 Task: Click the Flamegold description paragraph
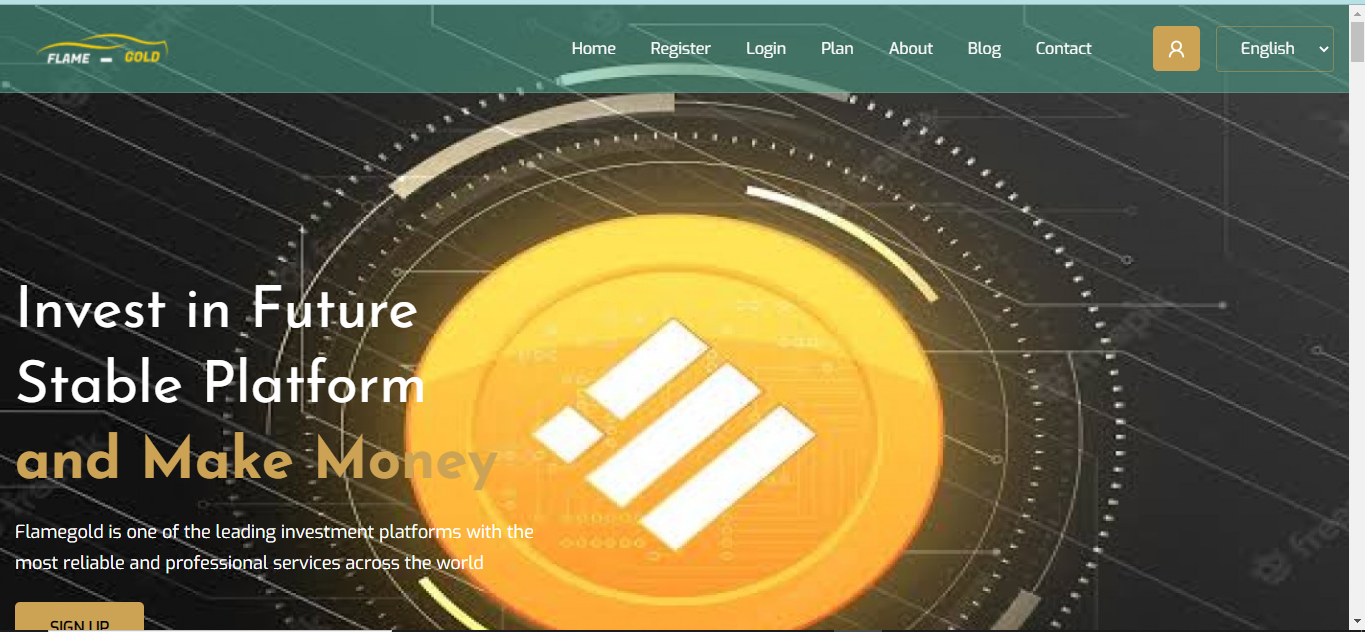(x=274, y=547)
